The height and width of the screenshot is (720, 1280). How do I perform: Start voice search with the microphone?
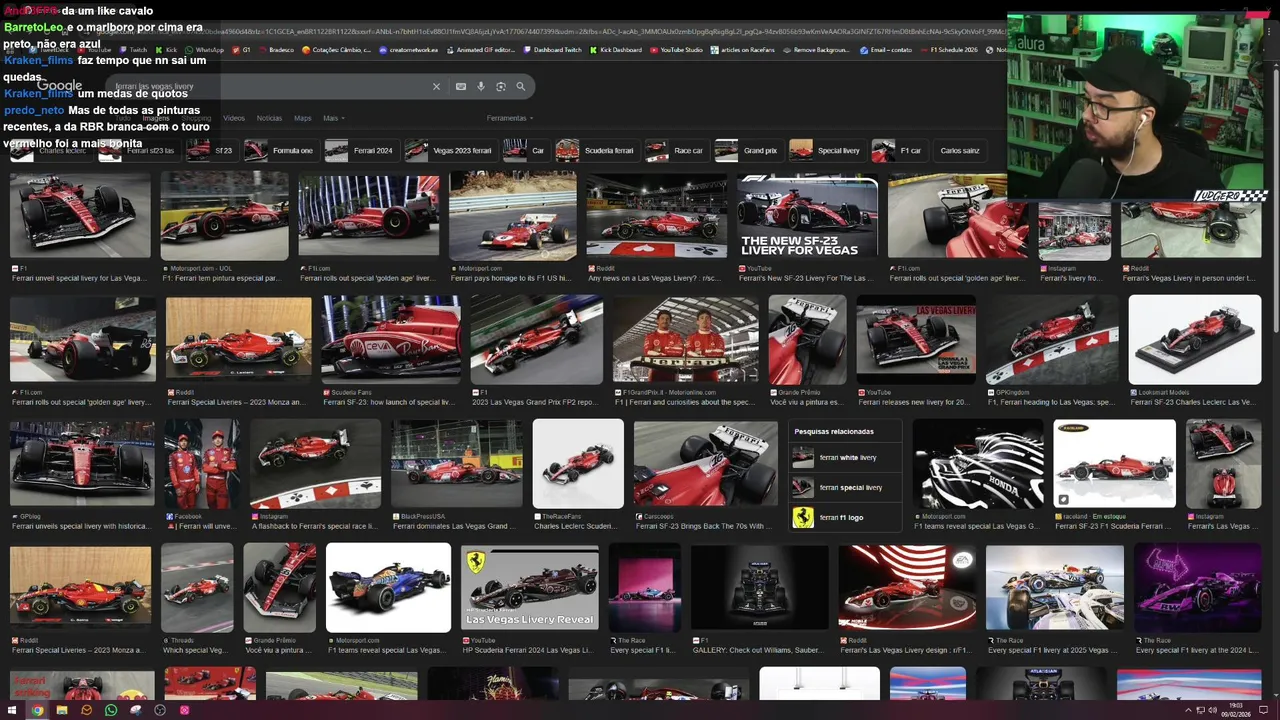pos(481,87)
